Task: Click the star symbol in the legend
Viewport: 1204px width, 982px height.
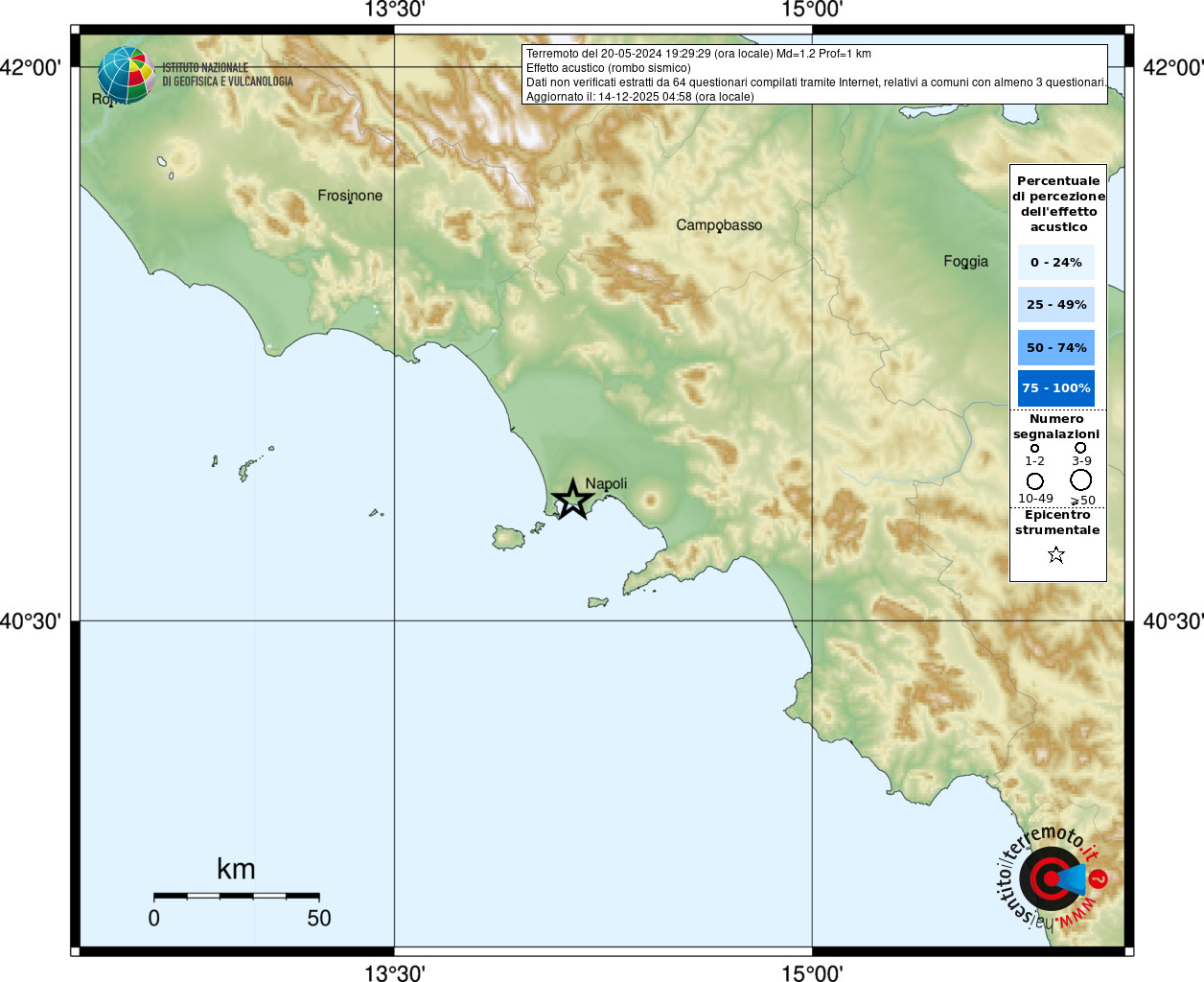Action: pyautogui.click(x=1056, y=554)
